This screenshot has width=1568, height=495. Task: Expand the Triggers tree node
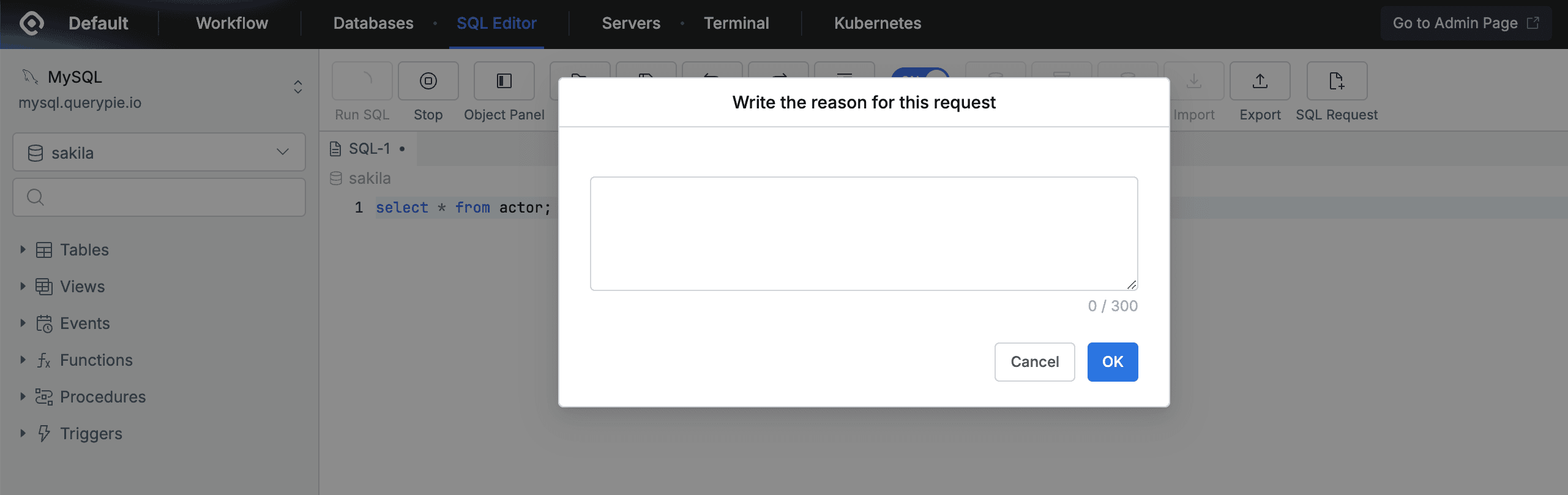point(23,433)
